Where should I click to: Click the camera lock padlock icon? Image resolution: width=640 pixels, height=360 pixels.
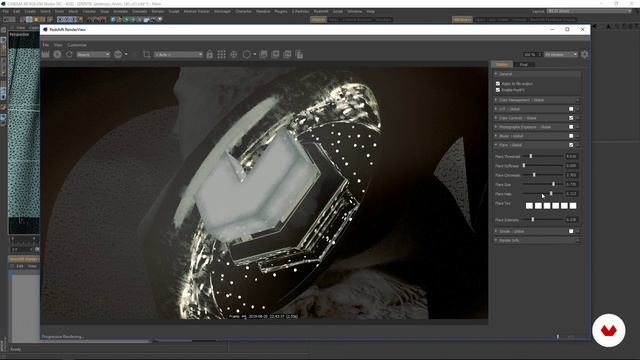(209, 54)
